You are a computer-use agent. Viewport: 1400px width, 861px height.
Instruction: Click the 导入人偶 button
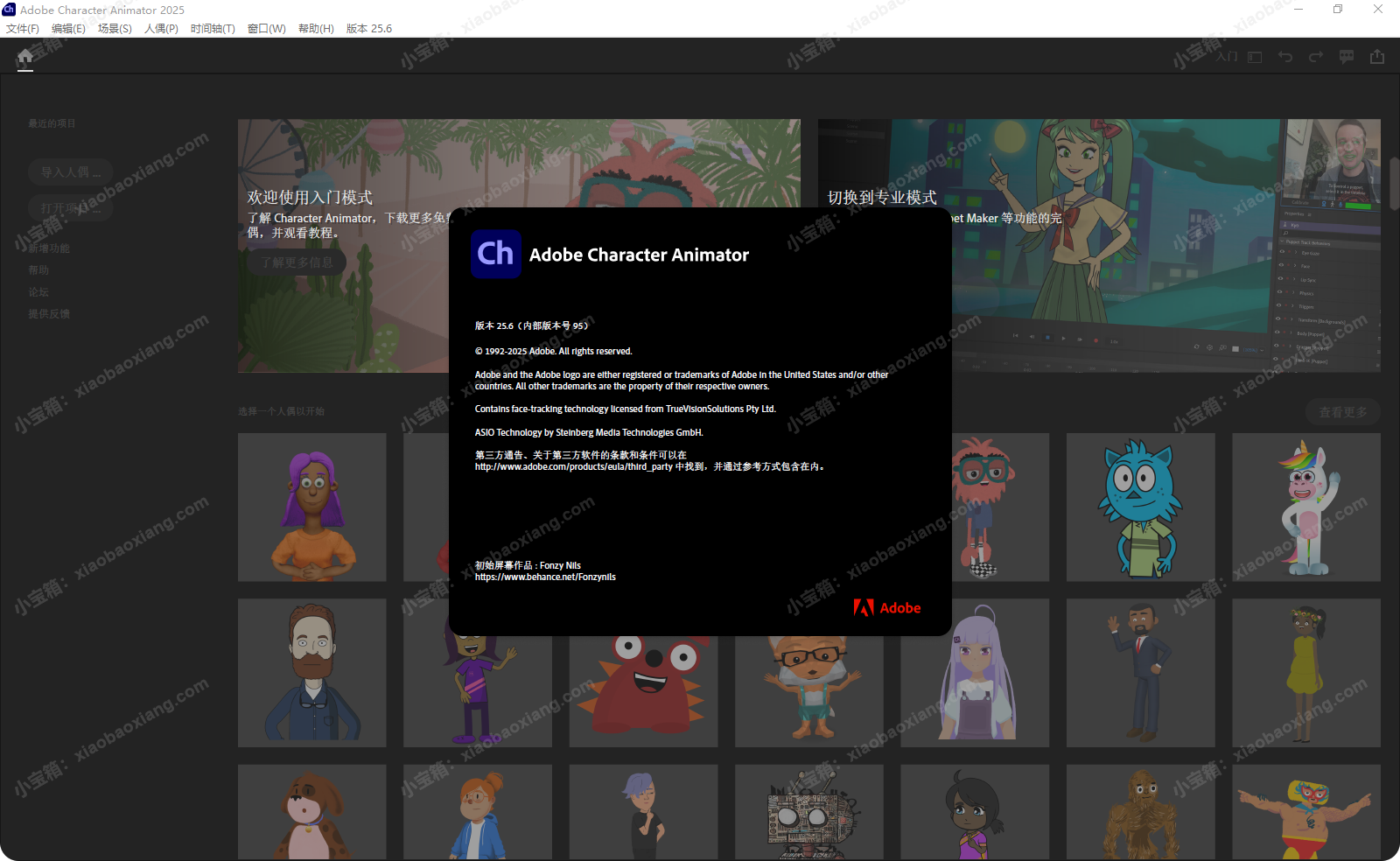pos(70,171)
